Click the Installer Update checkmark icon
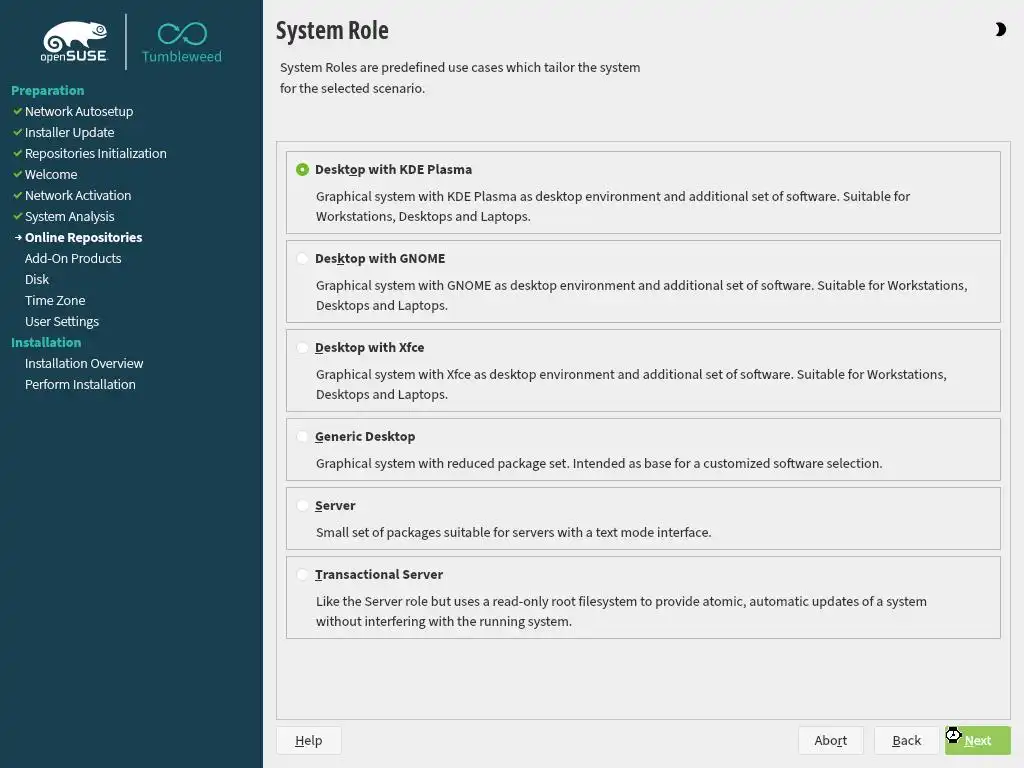The image size is (1024, 768). click(x=17, y=132)
